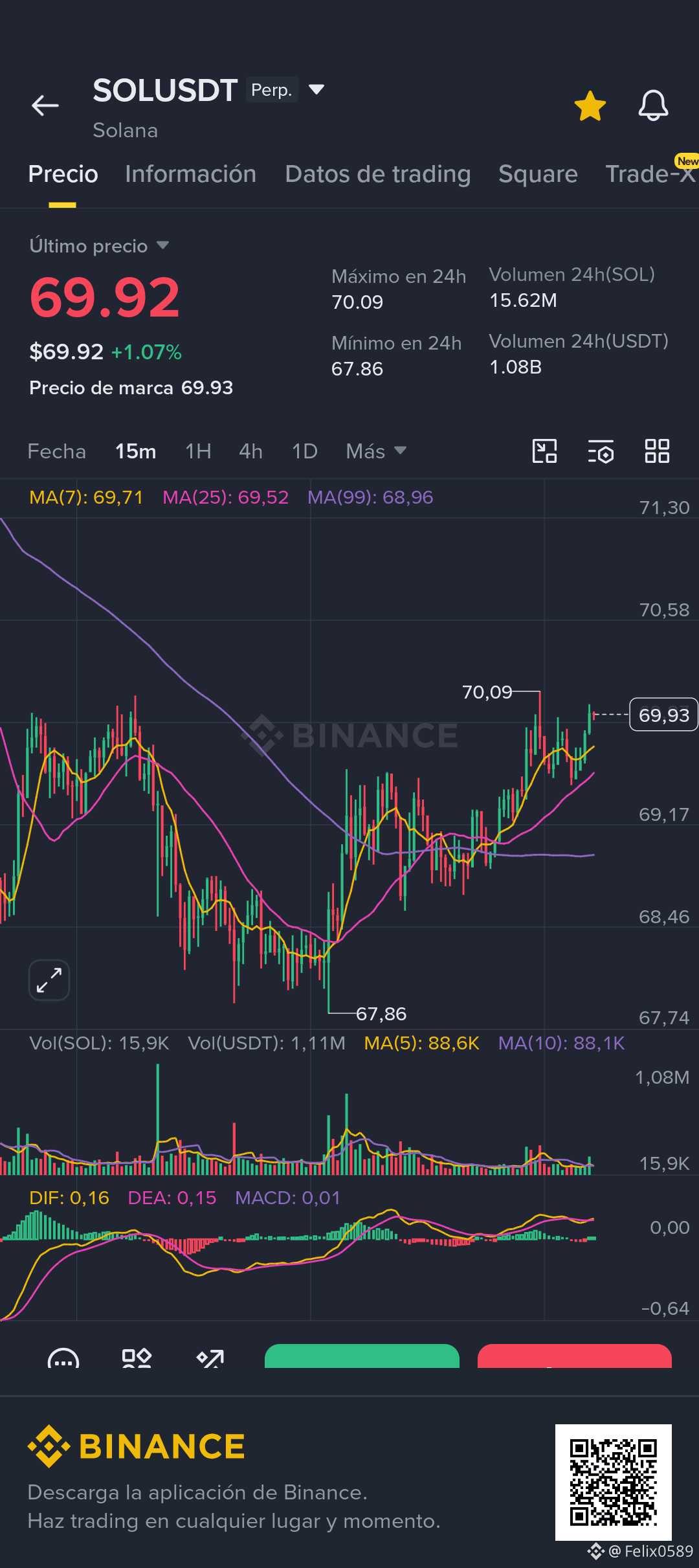Open chart indicator settings icon

[601, 451]
